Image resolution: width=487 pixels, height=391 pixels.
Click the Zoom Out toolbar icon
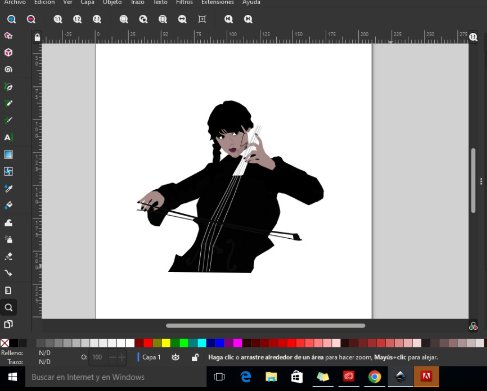31,19
